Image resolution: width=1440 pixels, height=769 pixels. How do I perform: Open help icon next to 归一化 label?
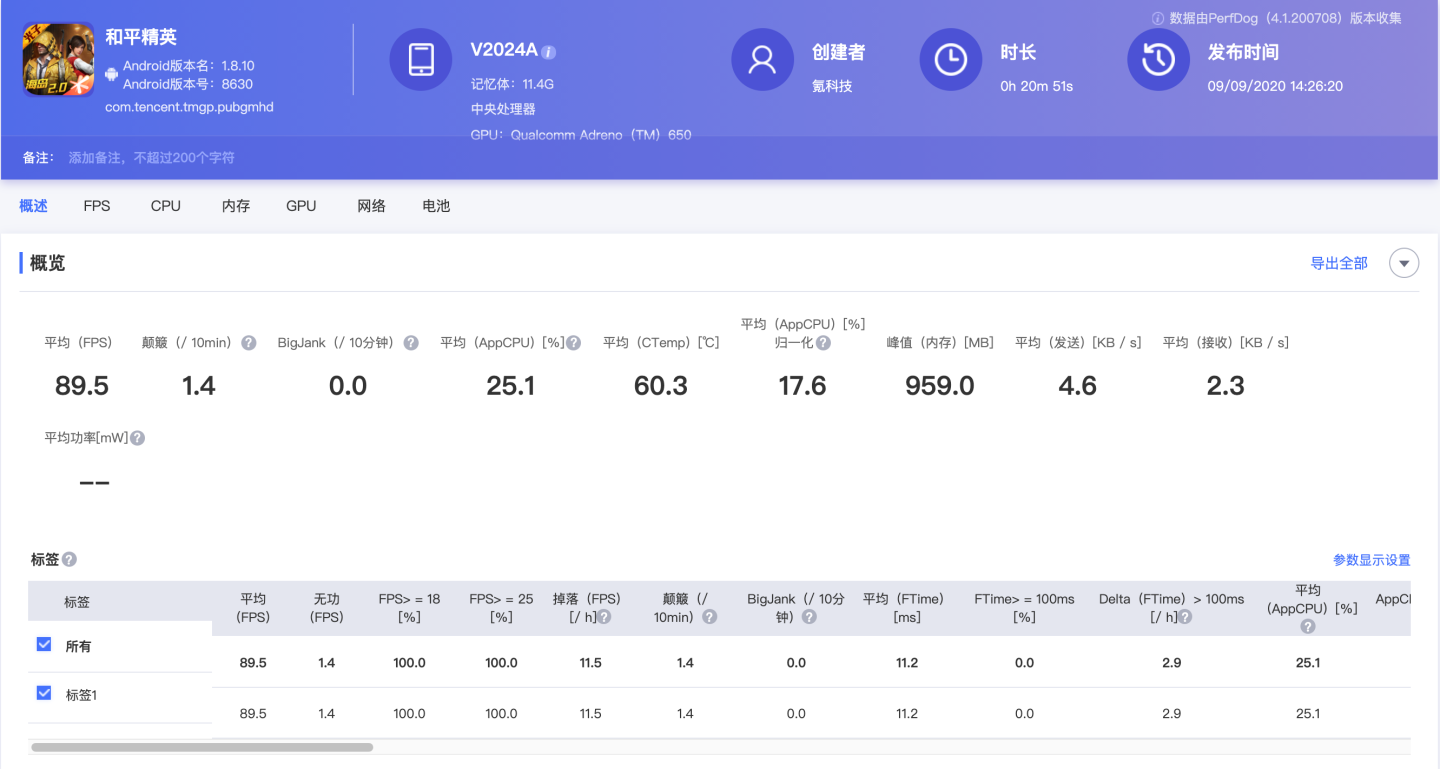click(823, 343)
